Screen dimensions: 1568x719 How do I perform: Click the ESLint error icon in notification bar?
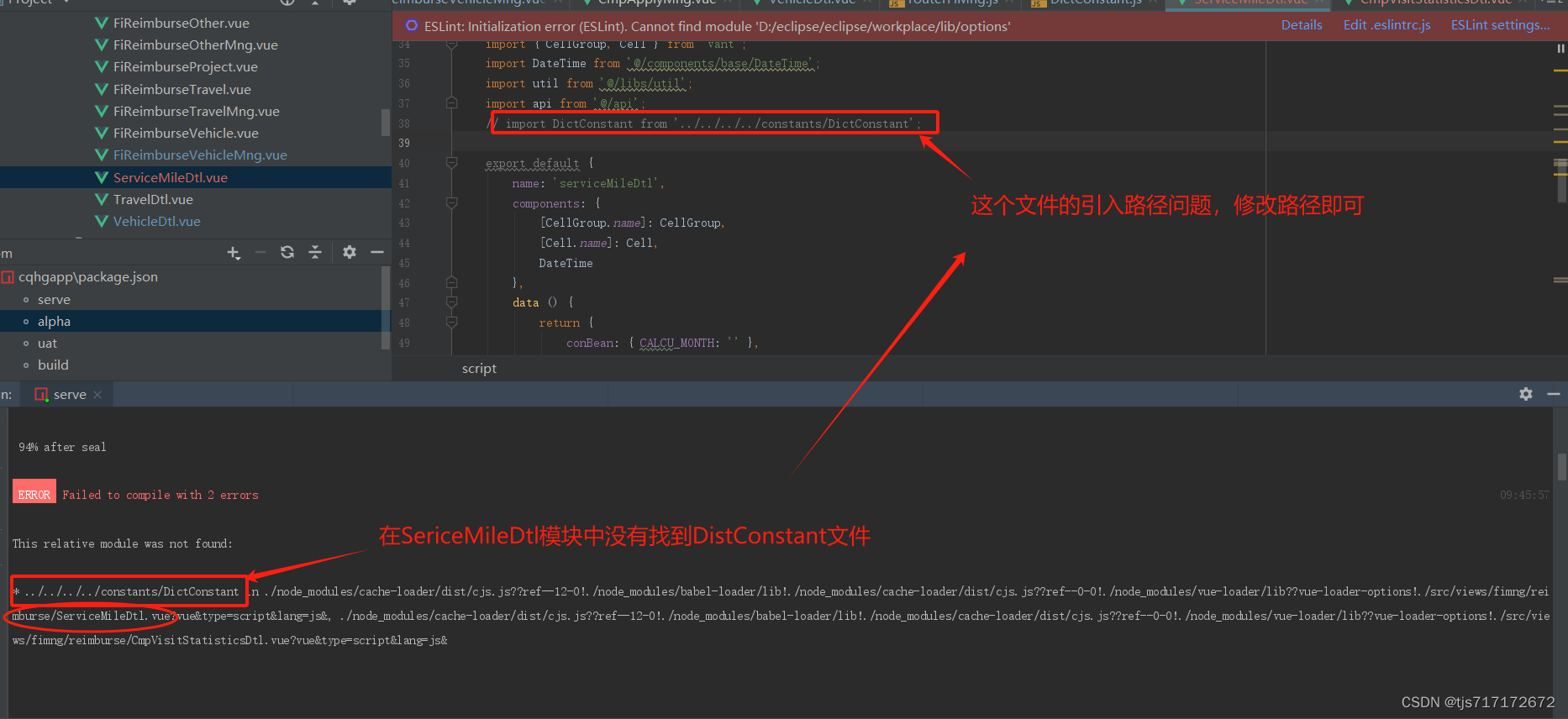tap(412, 26)
